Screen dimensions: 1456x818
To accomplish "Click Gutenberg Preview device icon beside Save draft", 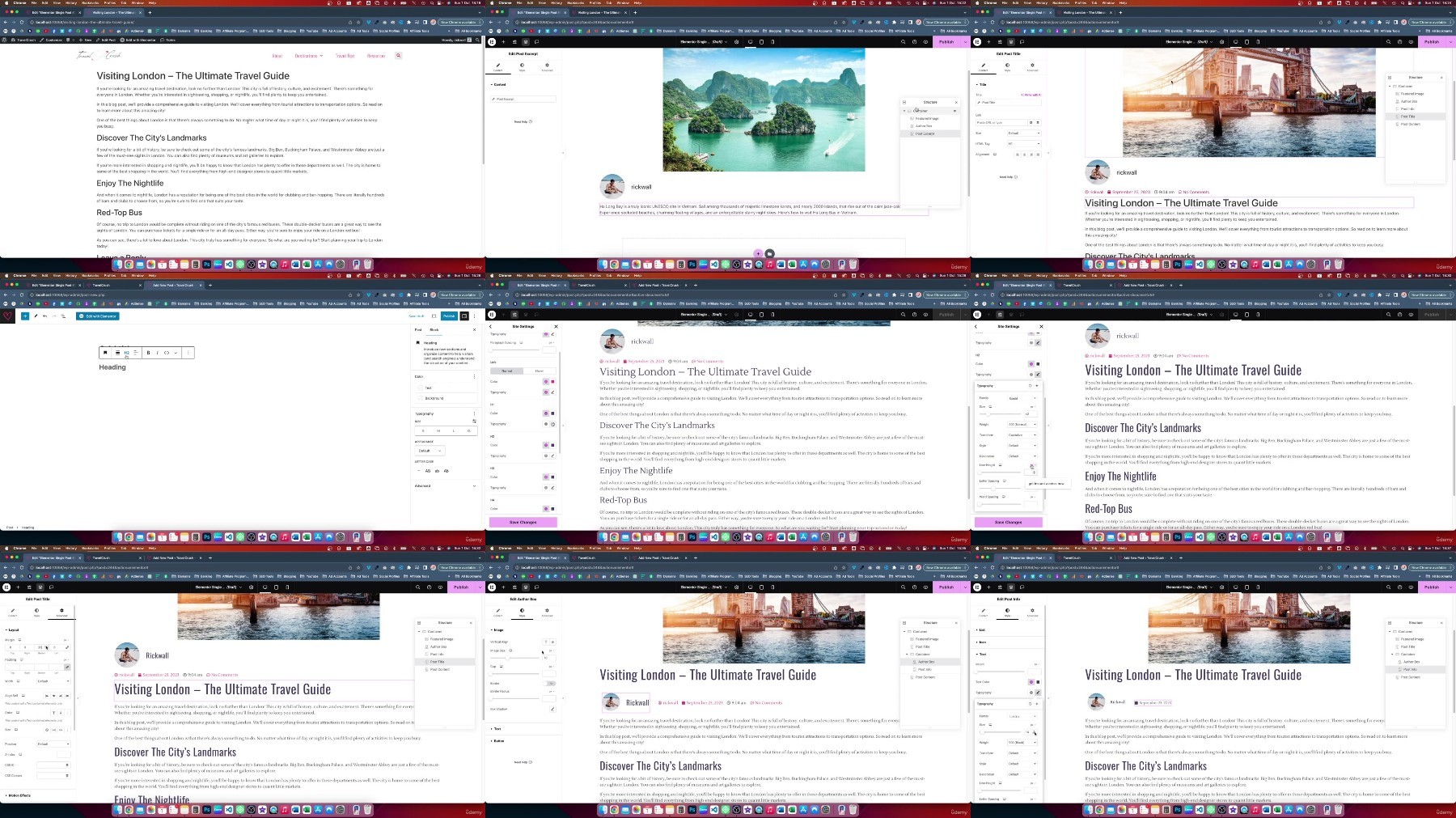I will 434,316.
